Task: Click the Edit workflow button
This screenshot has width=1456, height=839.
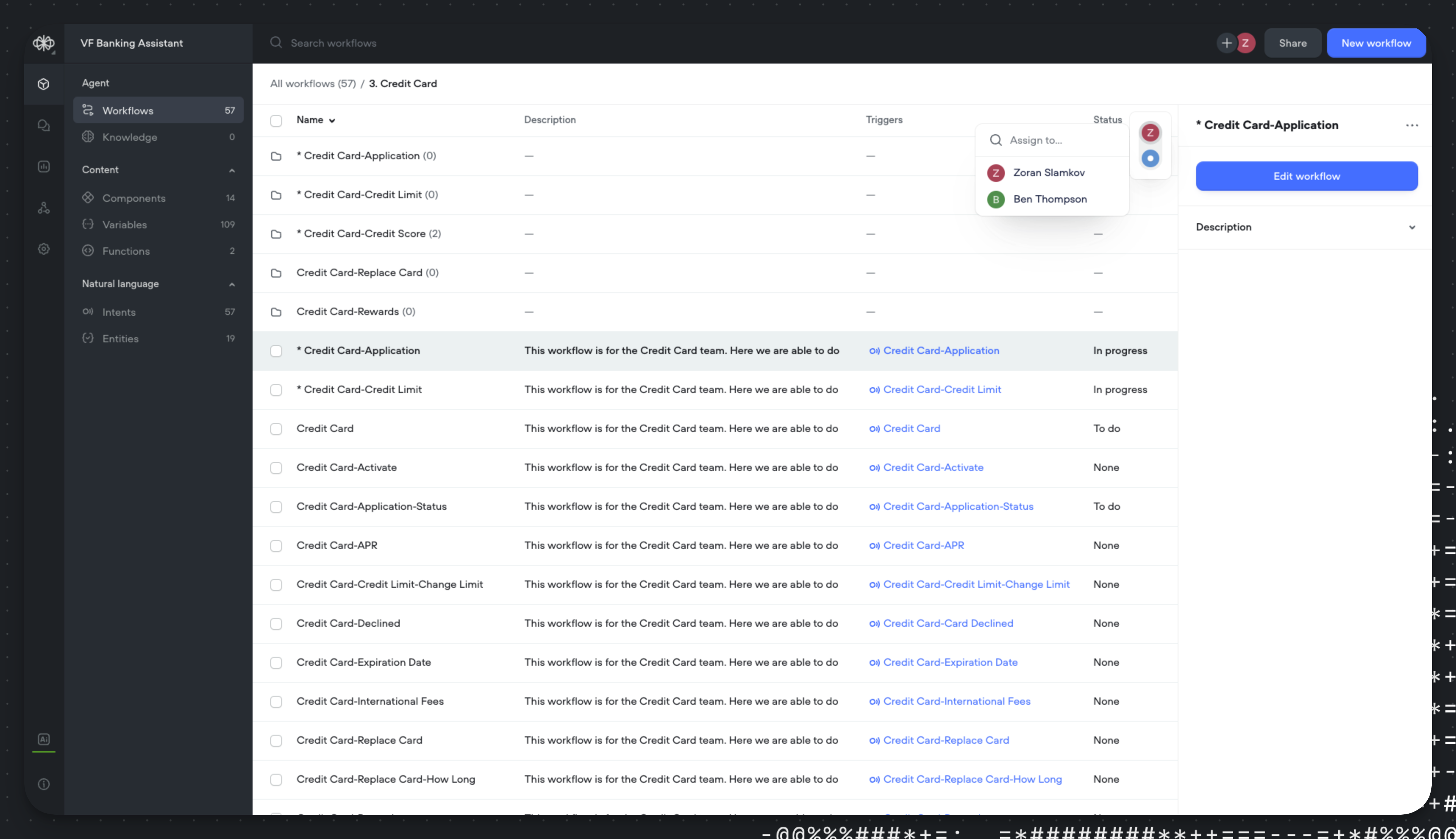Action: coord(1306,176)
